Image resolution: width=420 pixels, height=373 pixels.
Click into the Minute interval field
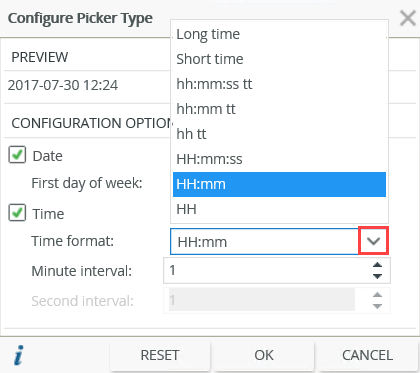point(267,270)
